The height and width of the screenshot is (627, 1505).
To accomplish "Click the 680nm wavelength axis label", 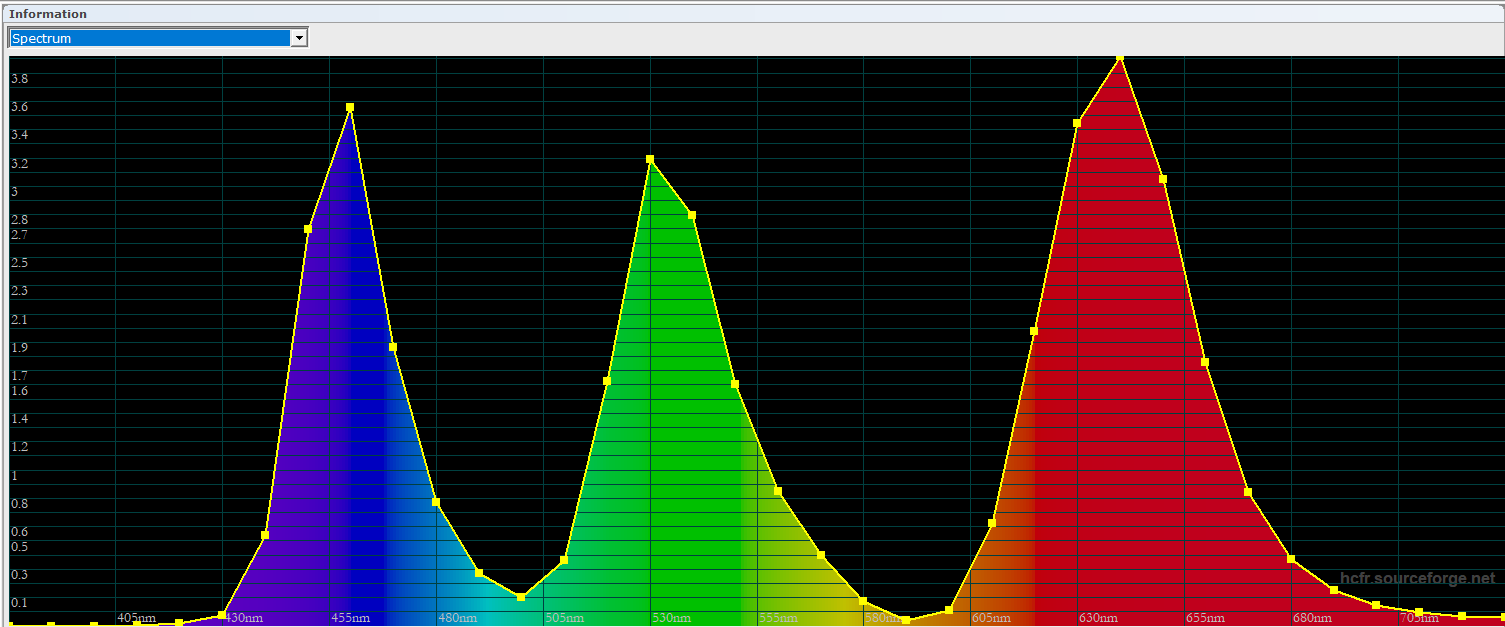I will pyautogui.click(x=1312, y=618).
